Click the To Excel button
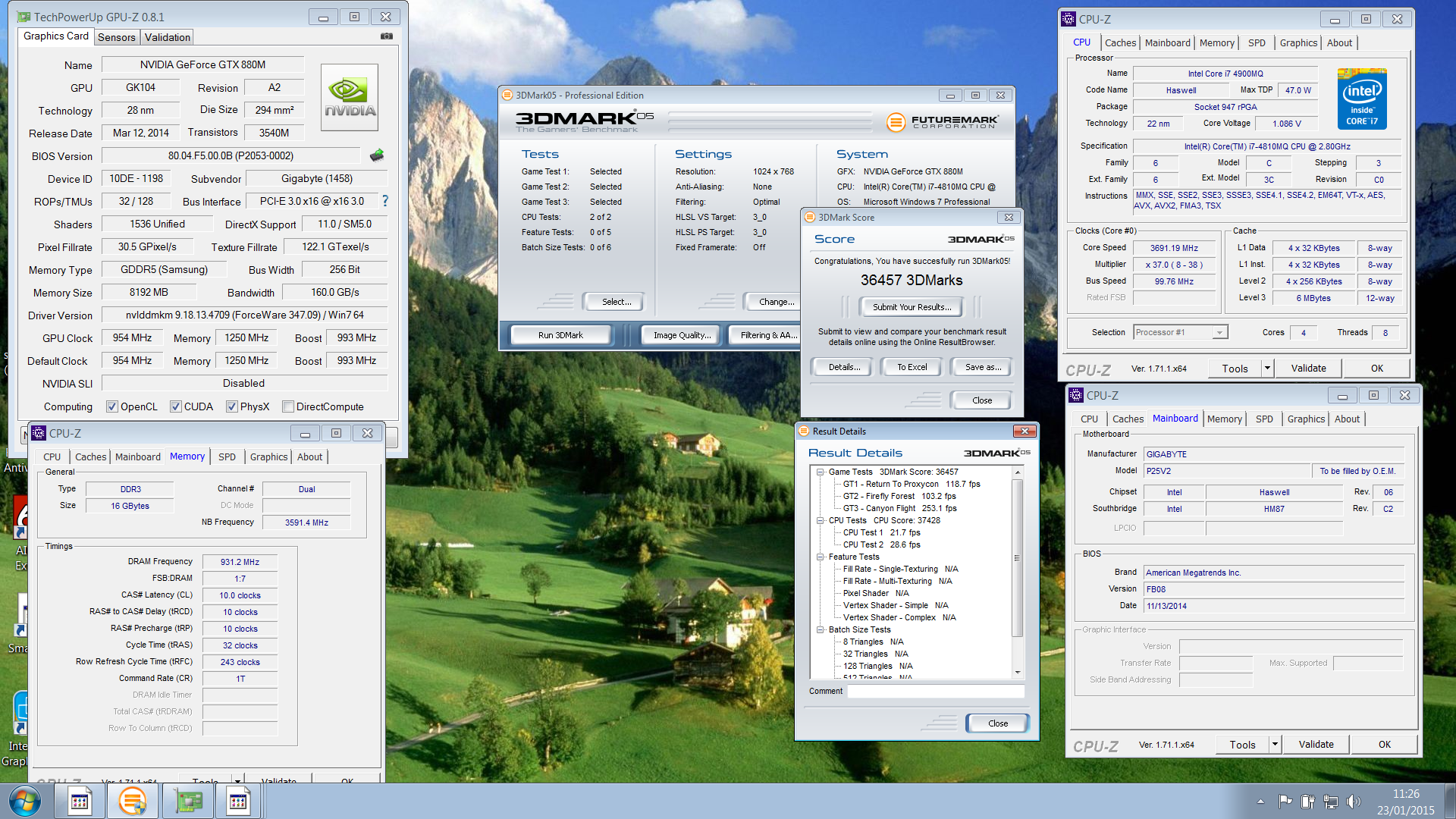This screenshot has height=819, width=1456. point(912,367)
